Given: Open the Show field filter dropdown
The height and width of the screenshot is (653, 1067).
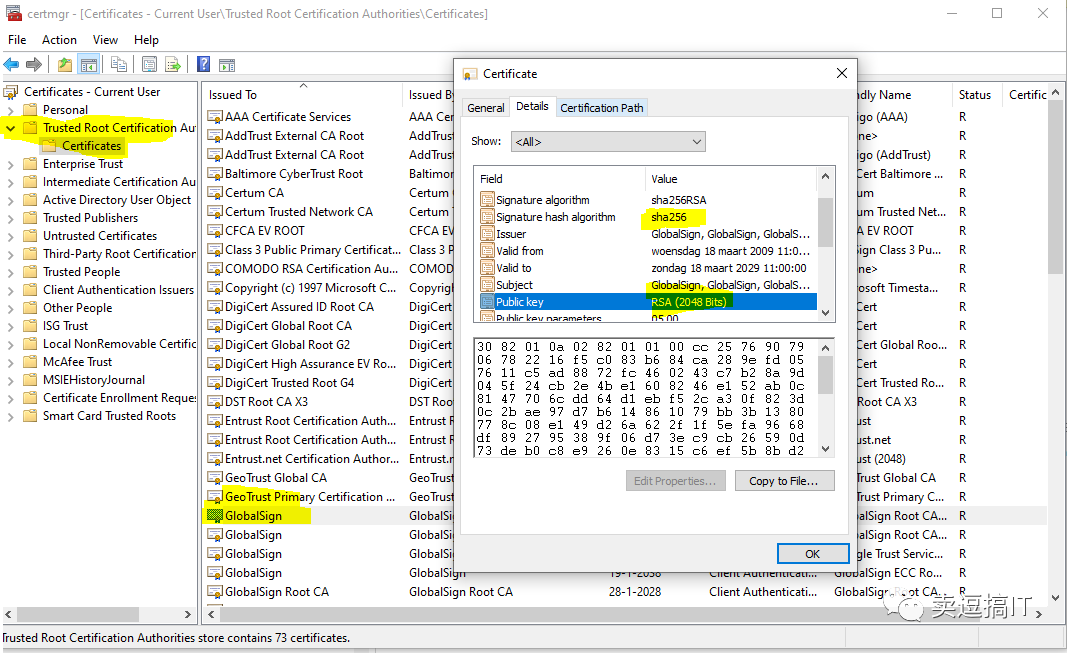Looking at the screenshot, I should point(608,141).
